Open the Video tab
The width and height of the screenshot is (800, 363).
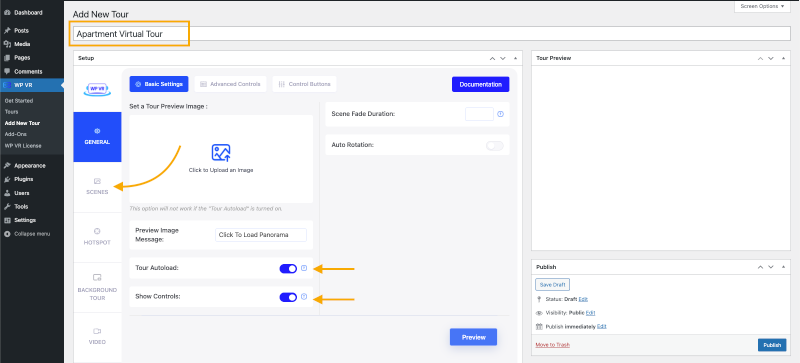pos(97,336)
